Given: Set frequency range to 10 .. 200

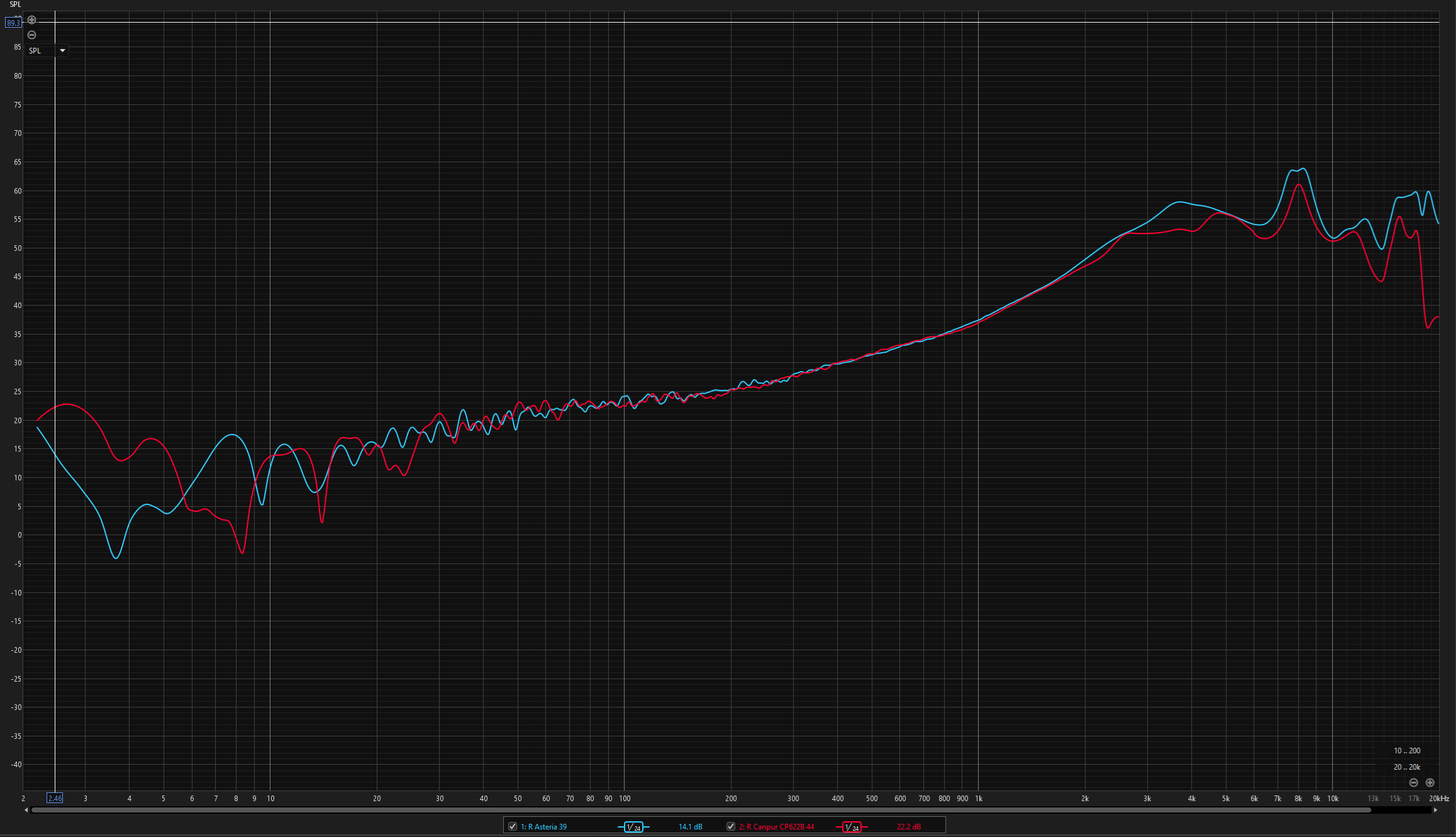Looking at the screenshot, I should 1406,750.
